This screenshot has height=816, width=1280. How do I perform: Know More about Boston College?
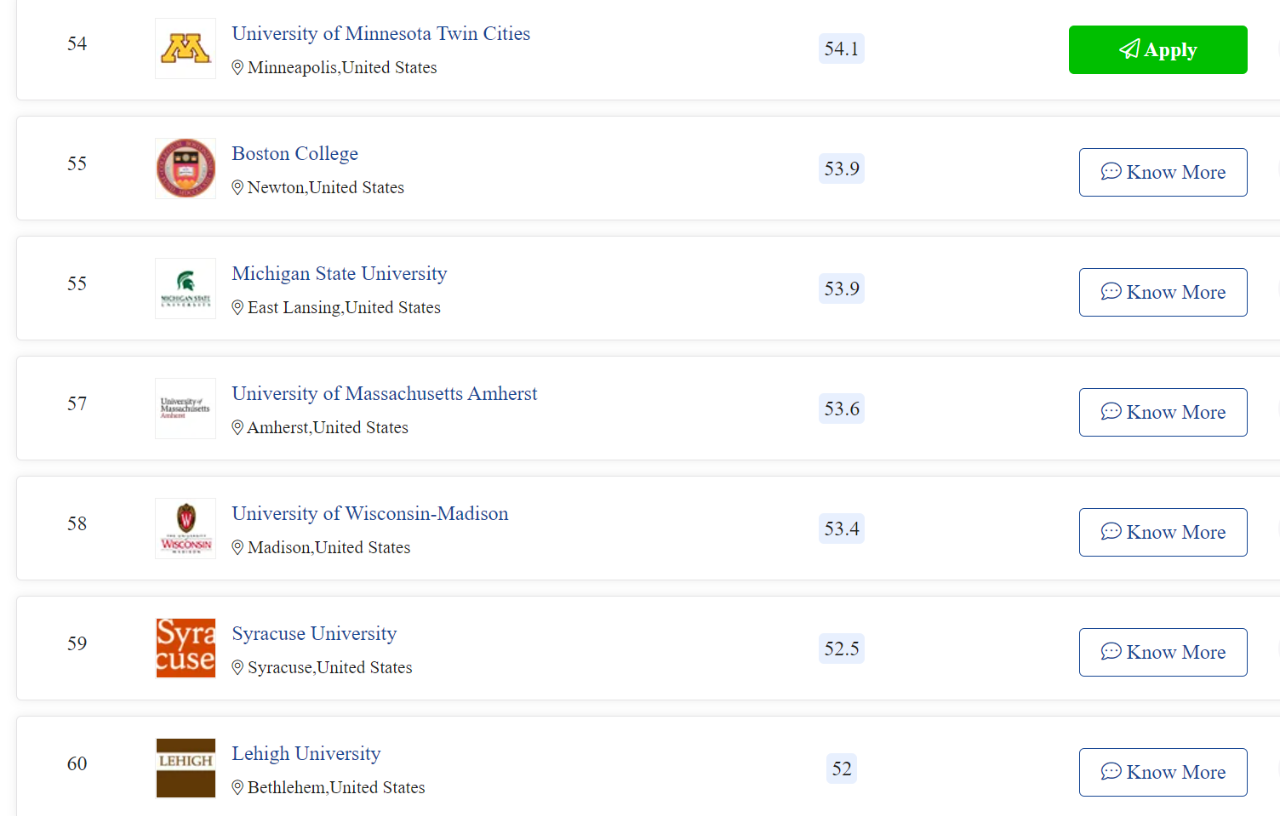click(x=1163, y=172)
